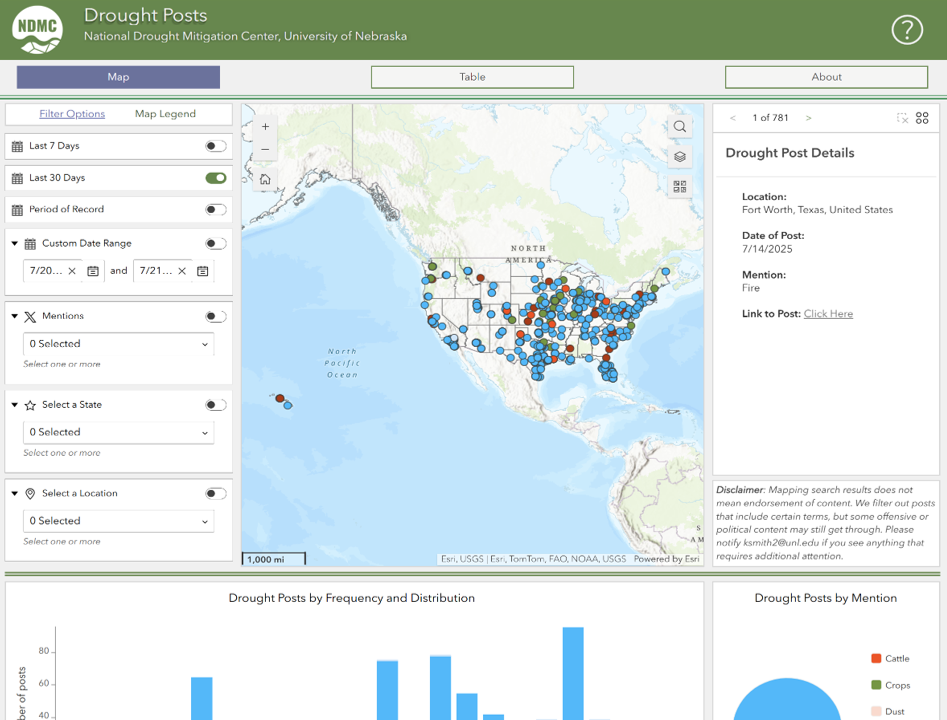Open end date calendar picker

203,271
